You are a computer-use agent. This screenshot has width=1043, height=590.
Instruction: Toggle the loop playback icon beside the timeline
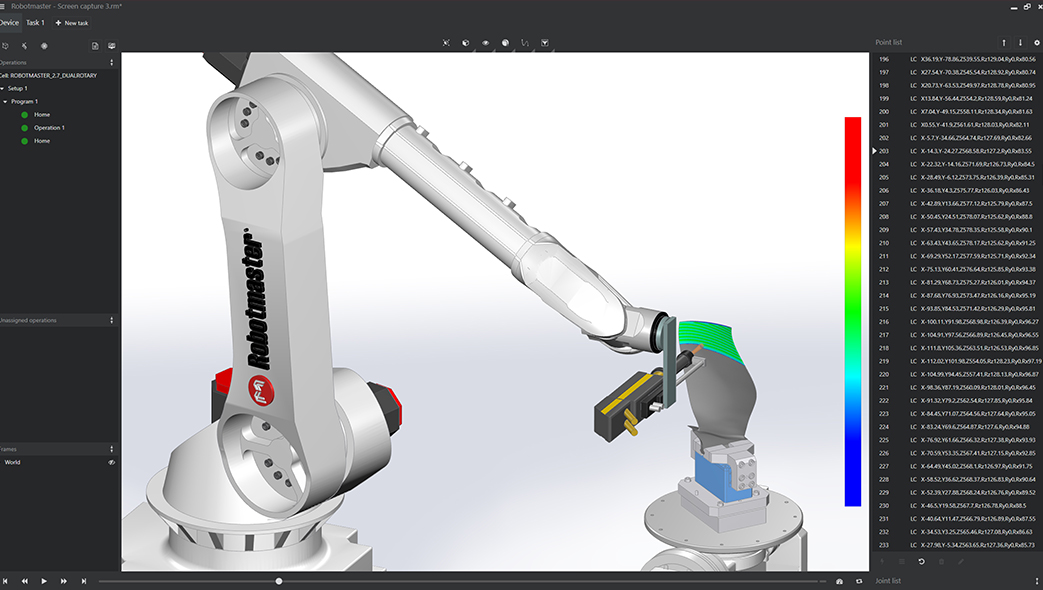click(x=859, y=581)
